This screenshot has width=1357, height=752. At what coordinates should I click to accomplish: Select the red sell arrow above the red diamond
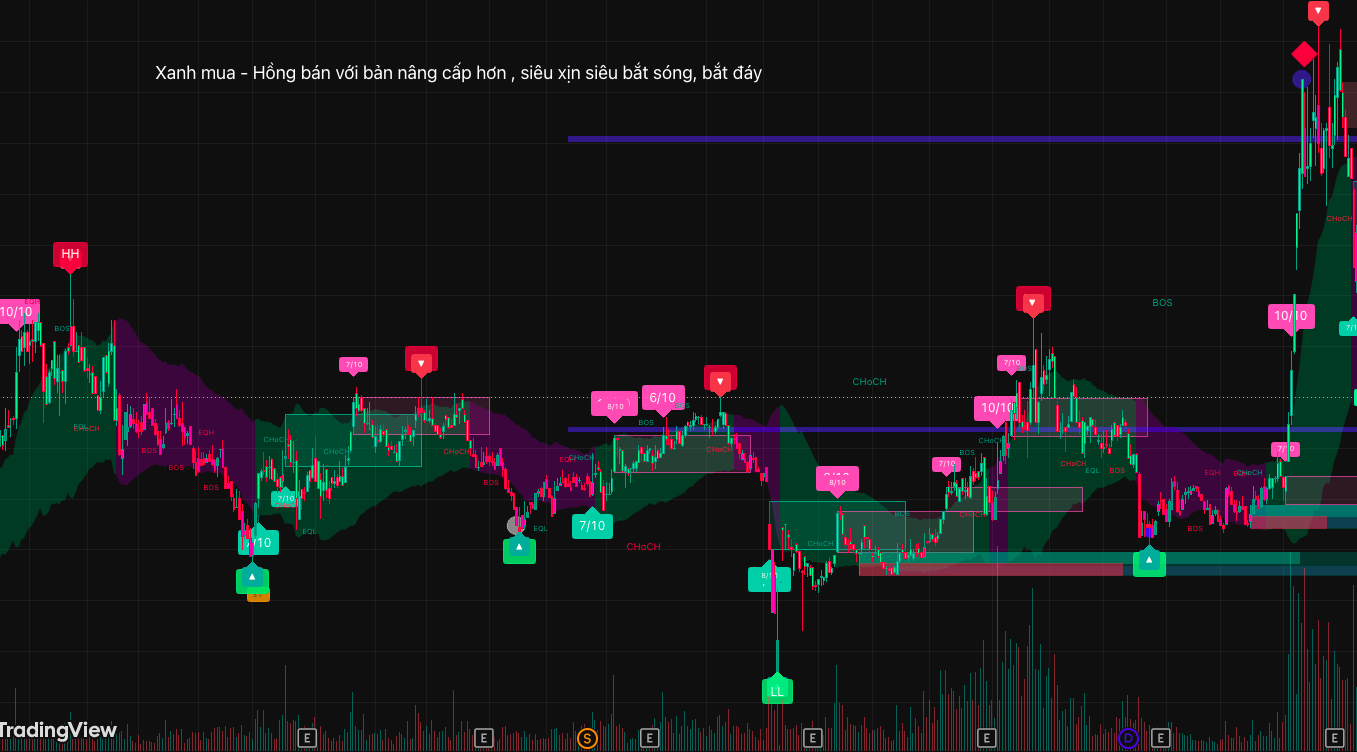tap(1318, 12)
